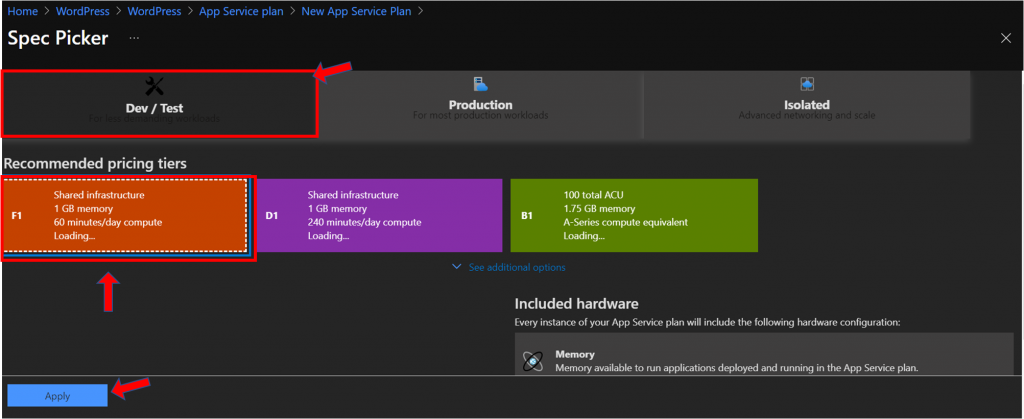Click 'A-Series compute equivalent' text
The width and height of the screenshot is (1024, 419).
626,223
